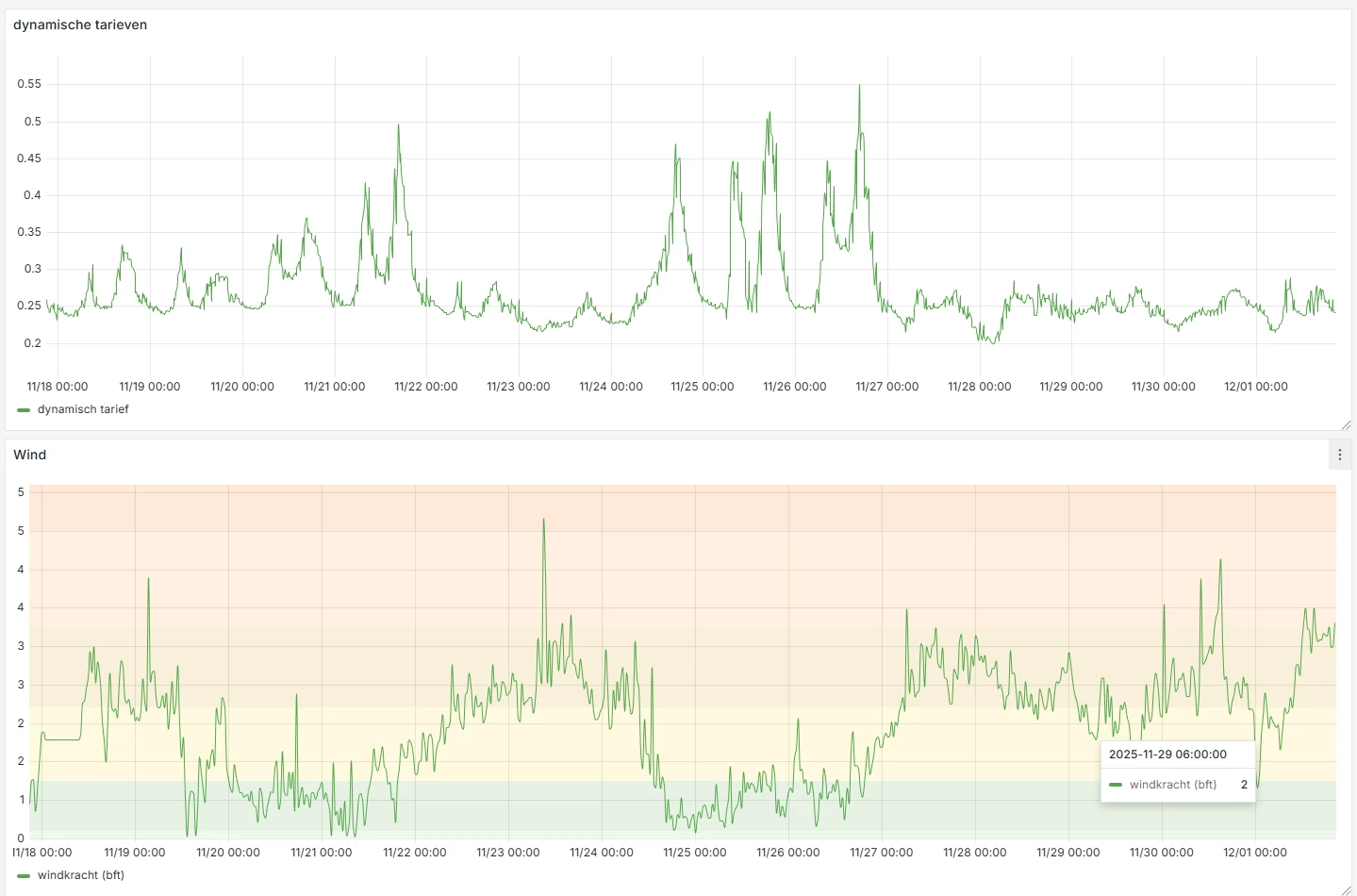
Task: Click the wind spike after 11/19 00:00
Action: (148, 579)
